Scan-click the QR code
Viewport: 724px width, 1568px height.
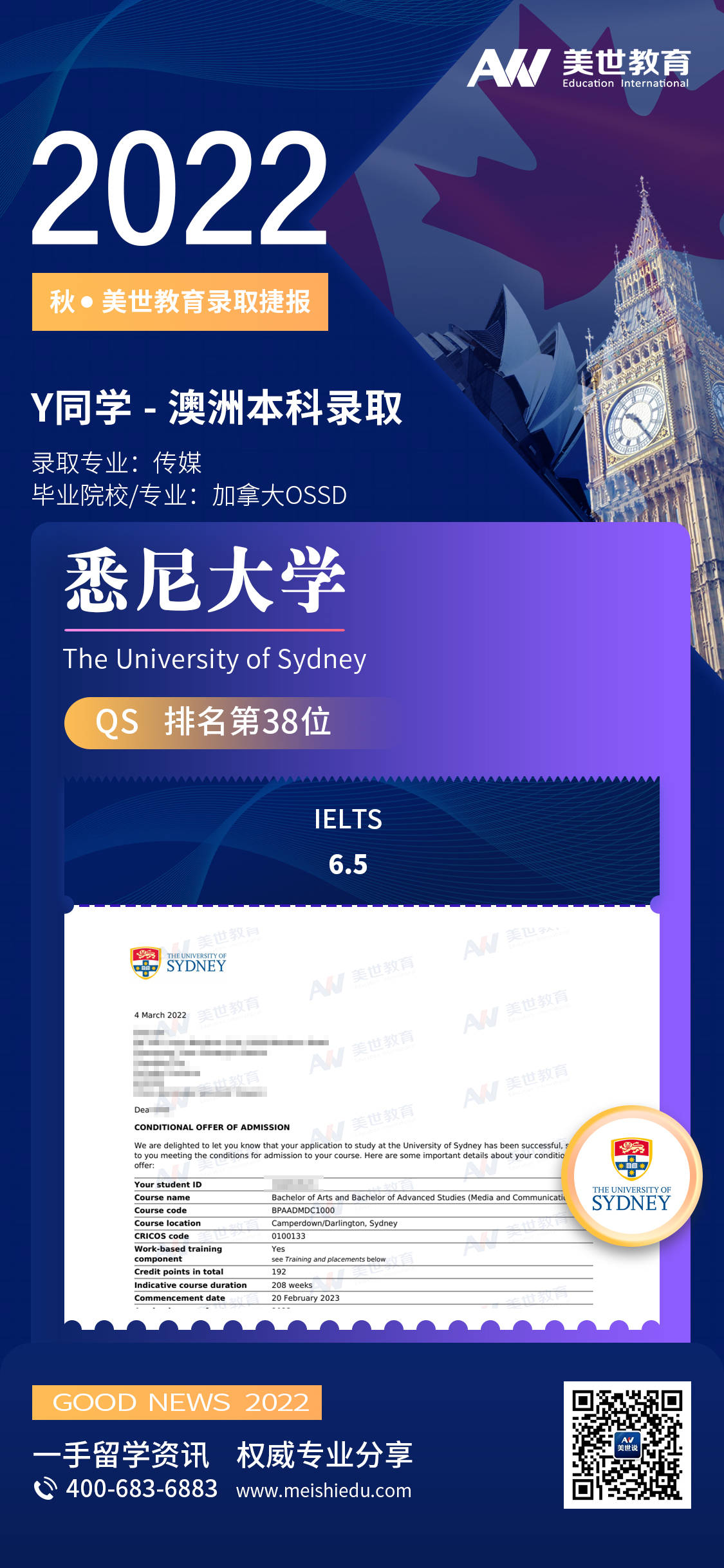point(627,1444)
